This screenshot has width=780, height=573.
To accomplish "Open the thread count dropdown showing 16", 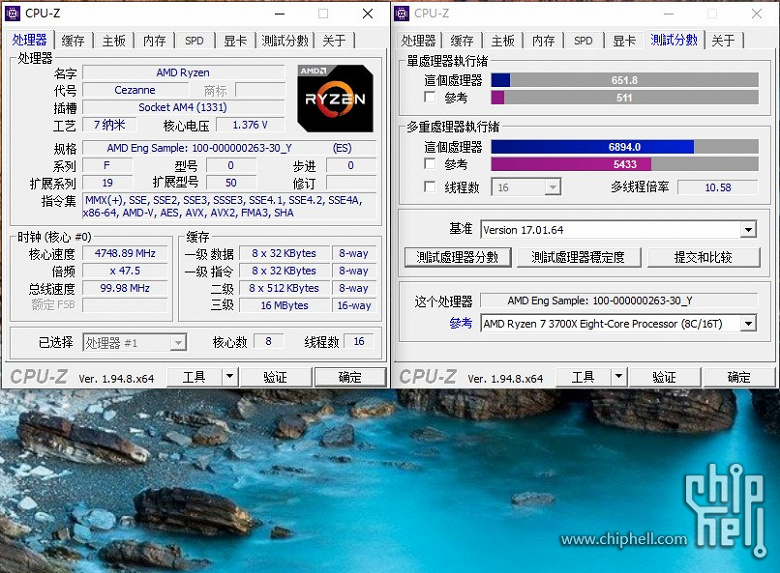I will point(552,187).
